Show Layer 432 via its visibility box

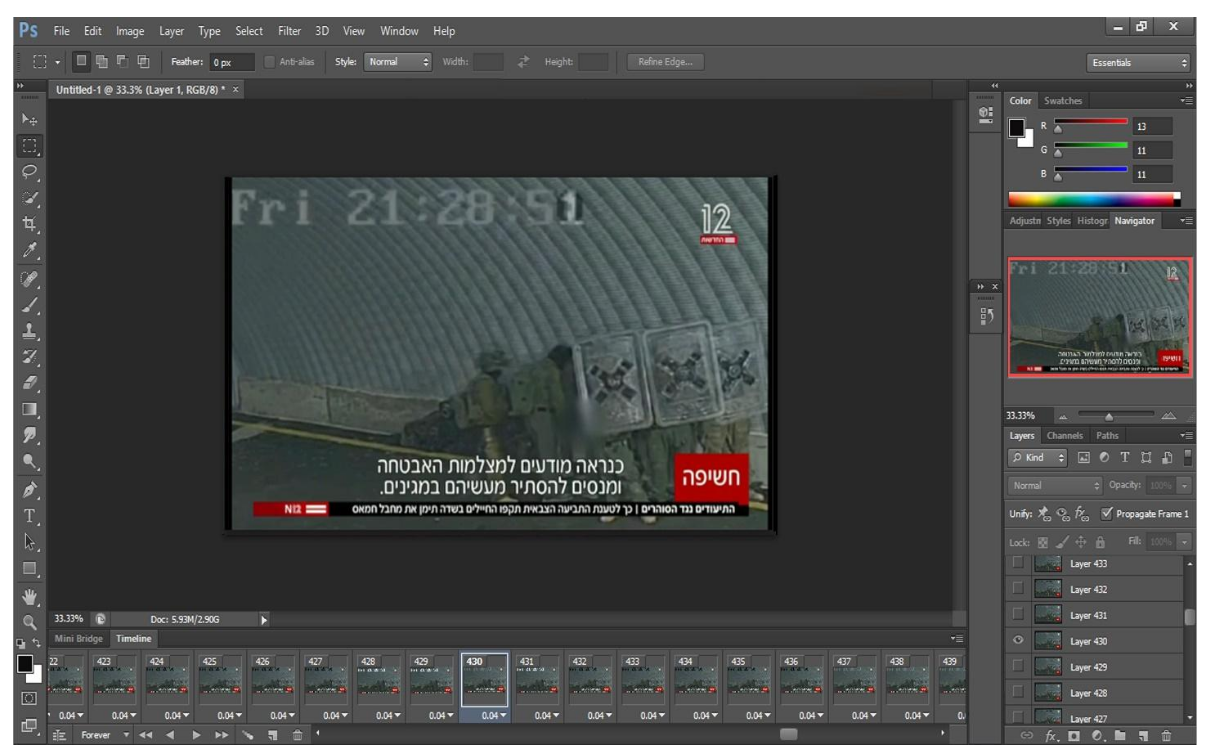[x=1018, y=589]
